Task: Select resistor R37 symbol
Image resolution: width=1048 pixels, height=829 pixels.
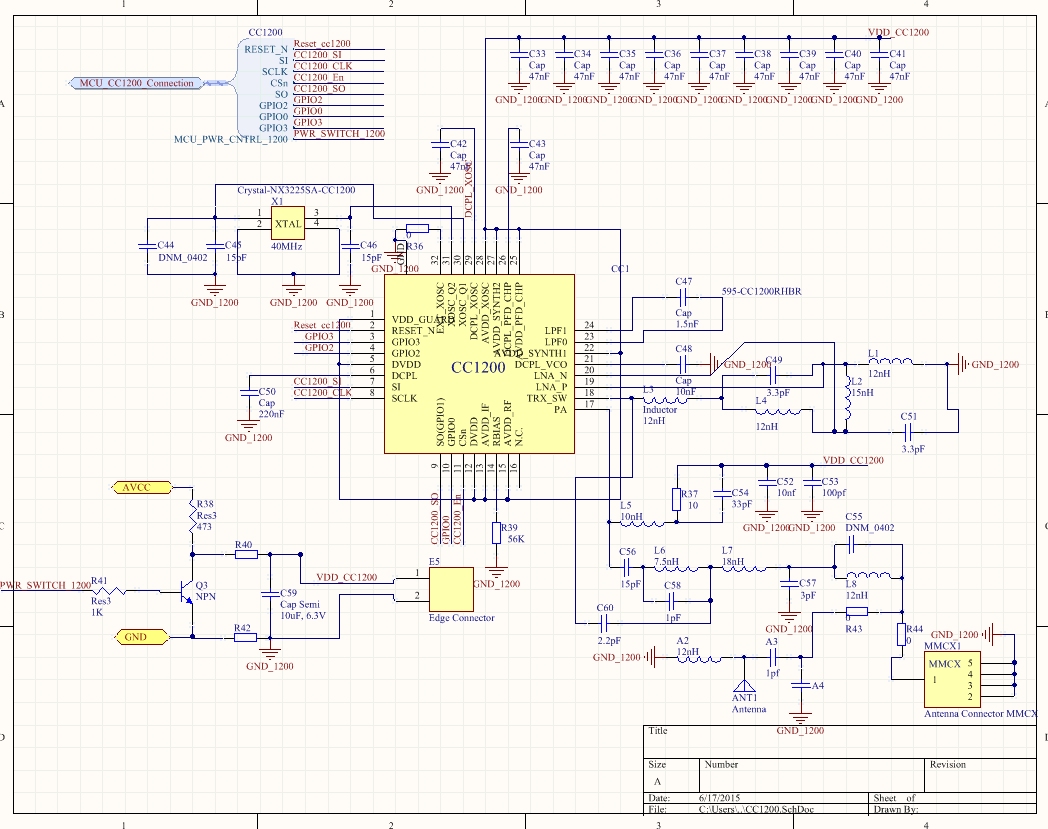Action: pyautogui.click(x=676, y=499)
